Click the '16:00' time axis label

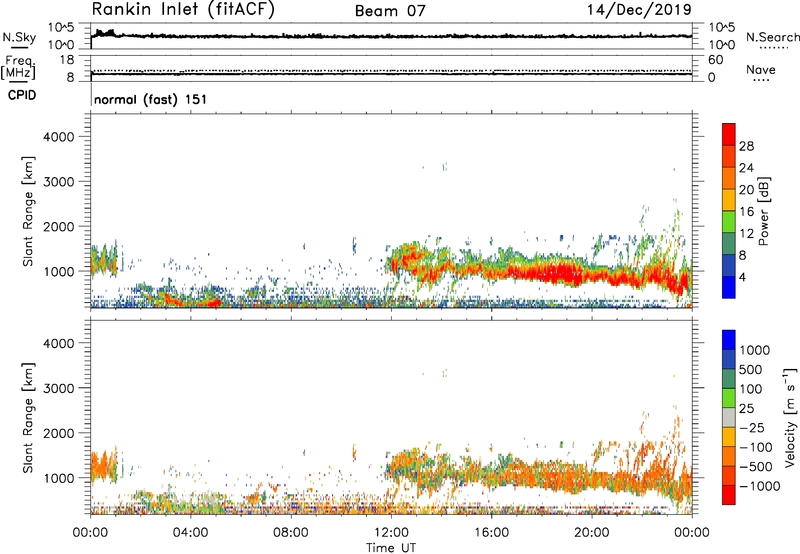click(491, 533)
